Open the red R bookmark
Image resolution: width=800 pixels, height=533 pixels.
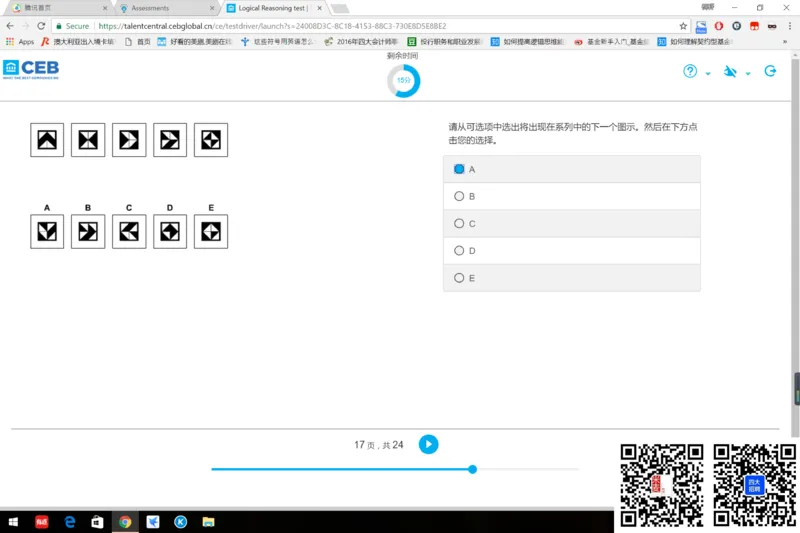pyautogui.click(x=78, y=42)
